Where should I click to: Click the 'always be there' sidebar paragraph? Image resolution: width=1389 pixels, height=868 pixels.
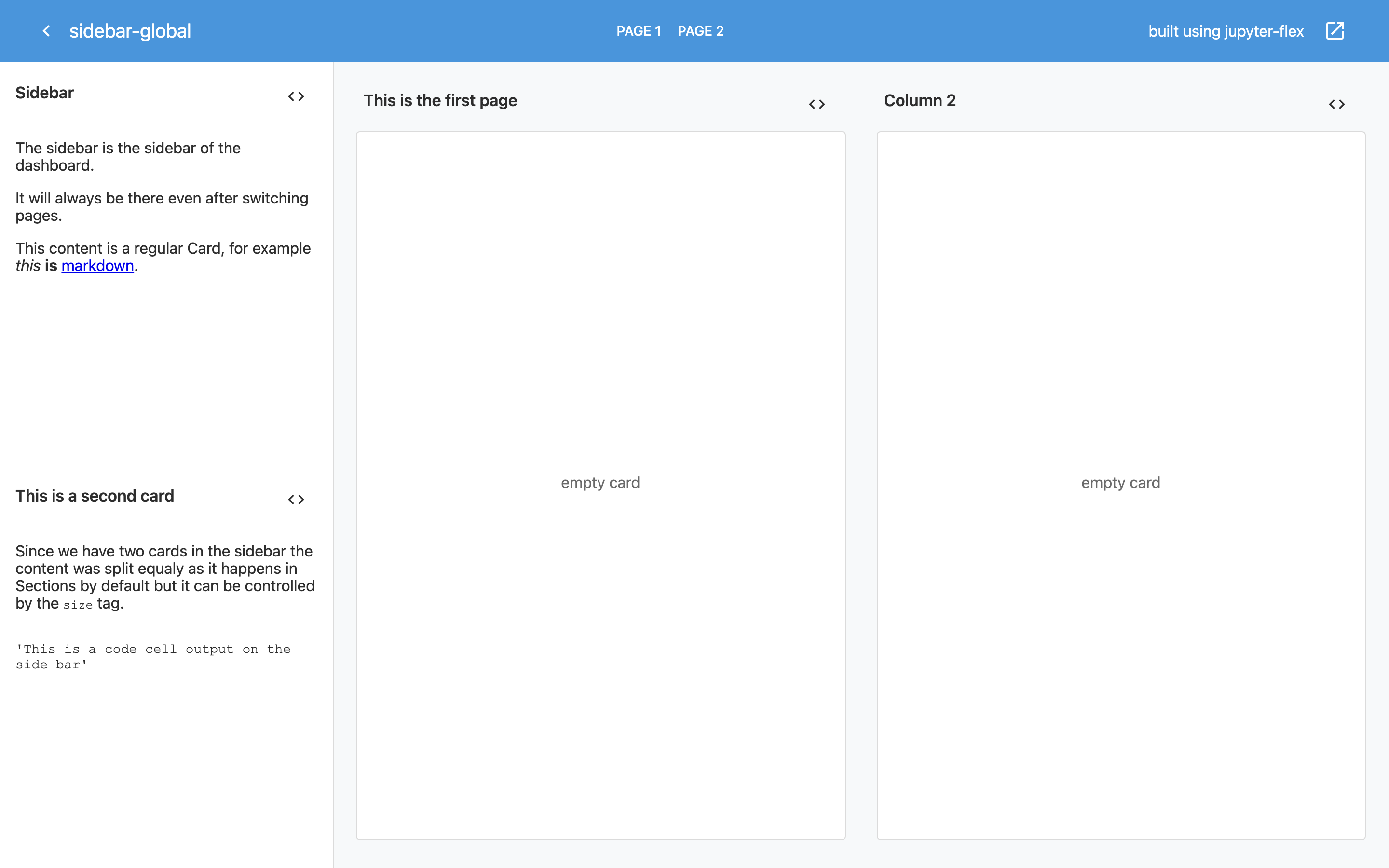click(162, 207)
